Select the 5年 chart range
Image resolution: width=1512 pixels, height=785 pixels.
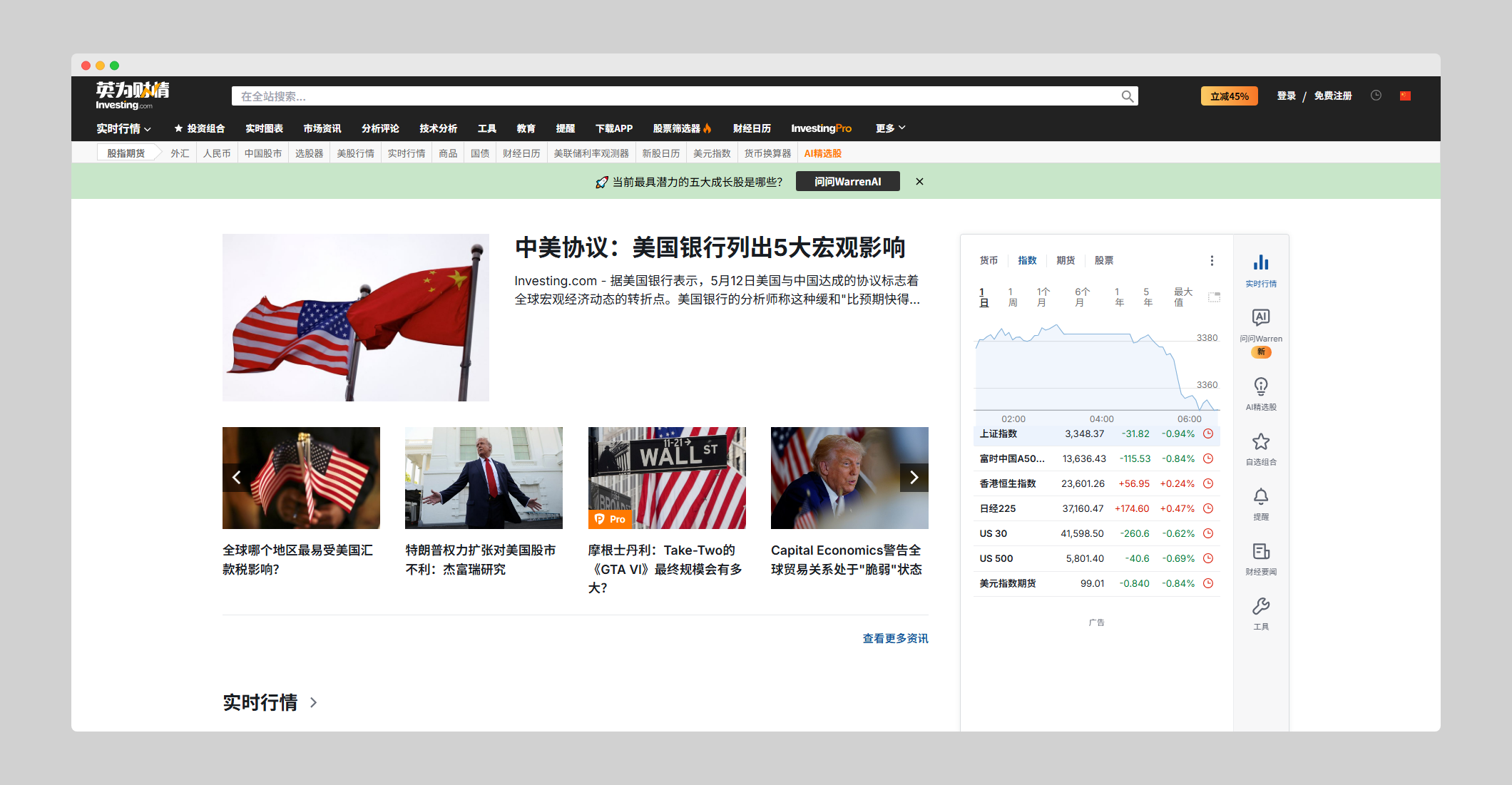[x=1147, y=297]
